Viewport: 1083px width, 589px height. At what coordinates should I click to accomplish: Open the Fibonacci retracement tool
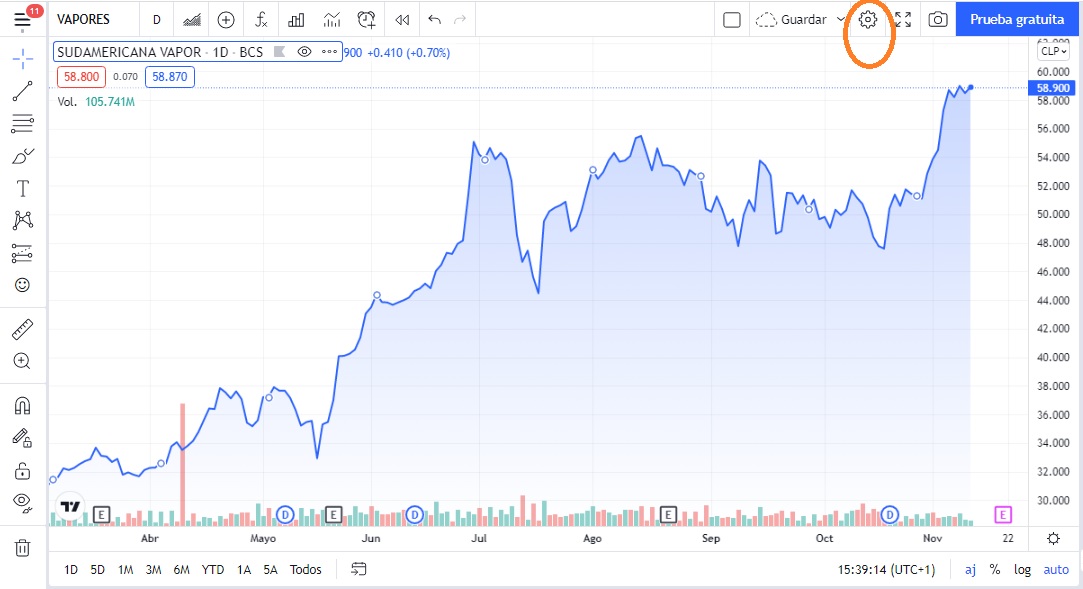[x=22, y=124]
